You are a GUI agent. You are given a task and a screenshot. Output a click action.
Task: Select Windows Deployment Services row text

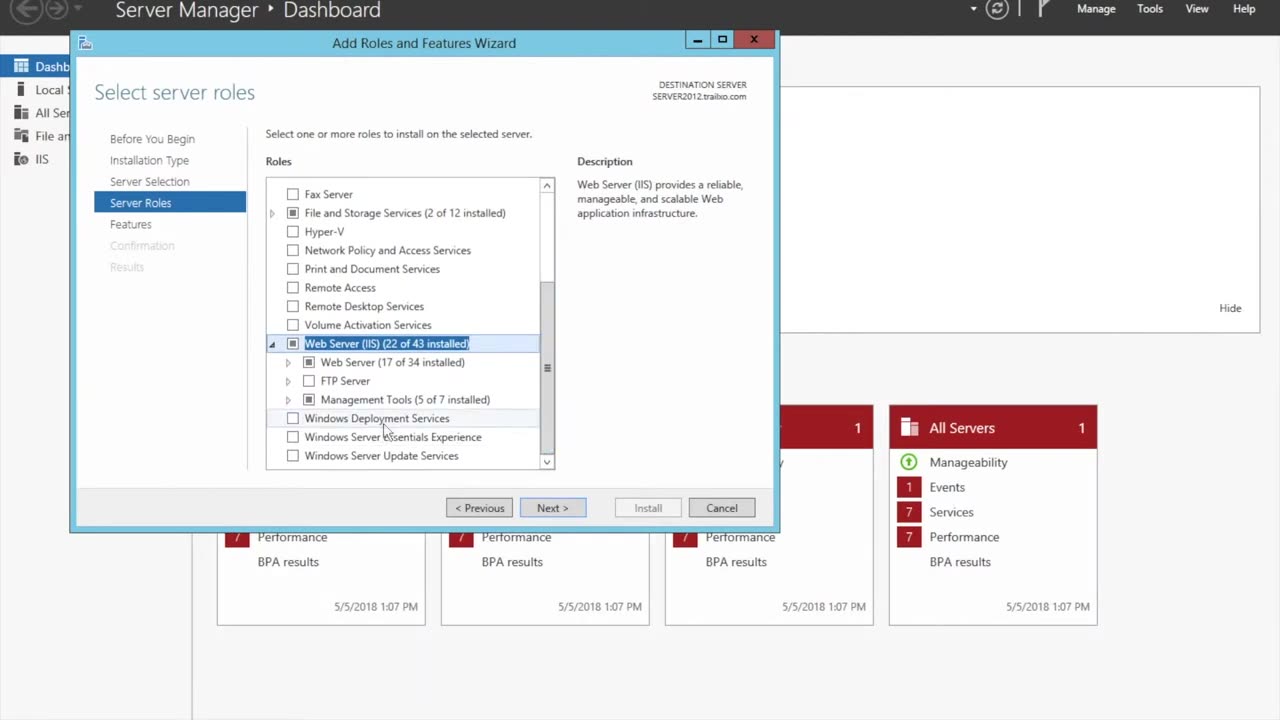point(377,418)
